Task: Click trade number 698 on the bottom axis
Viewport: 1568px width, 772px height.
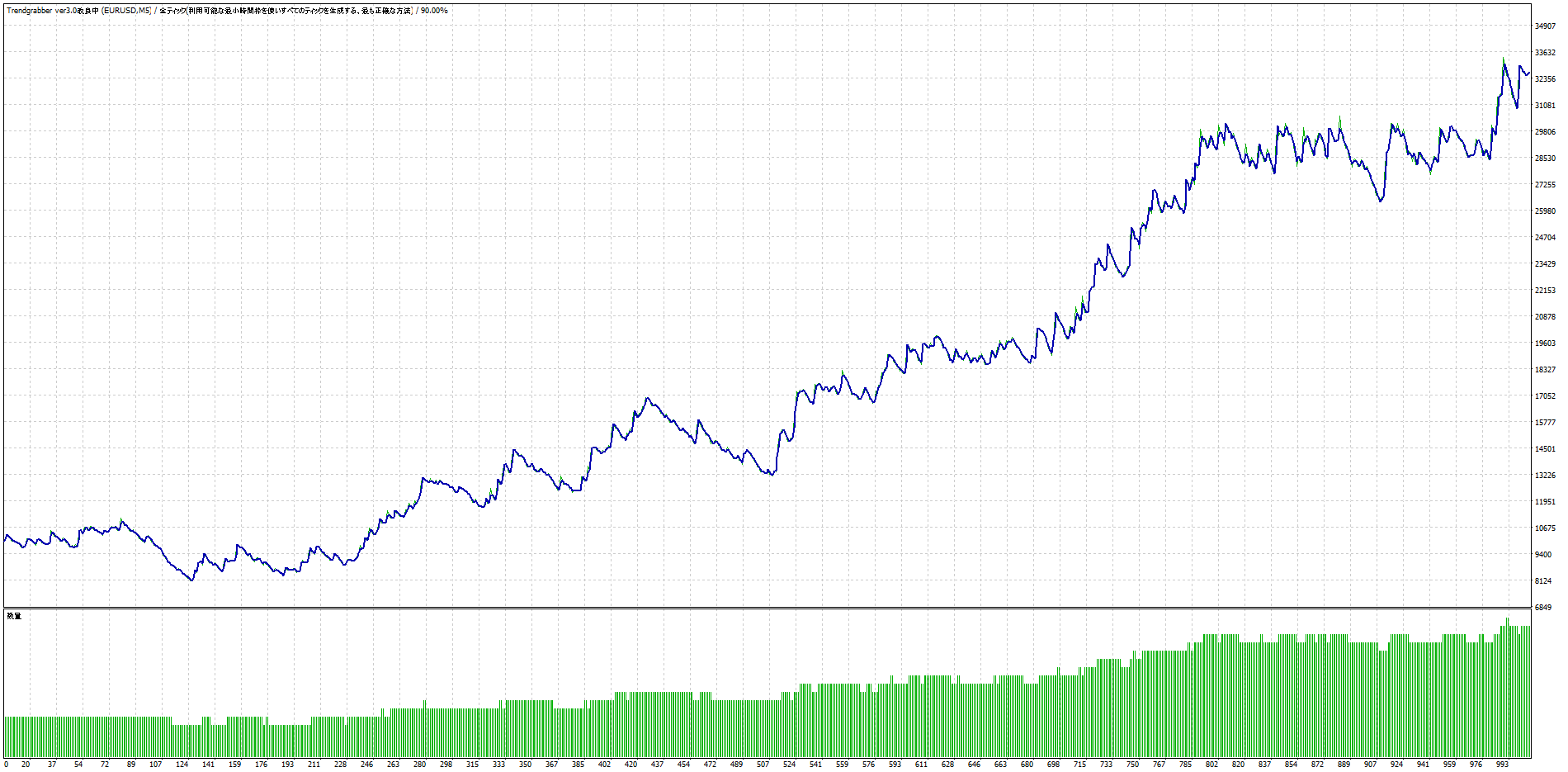Action: tap(1053, 765)
